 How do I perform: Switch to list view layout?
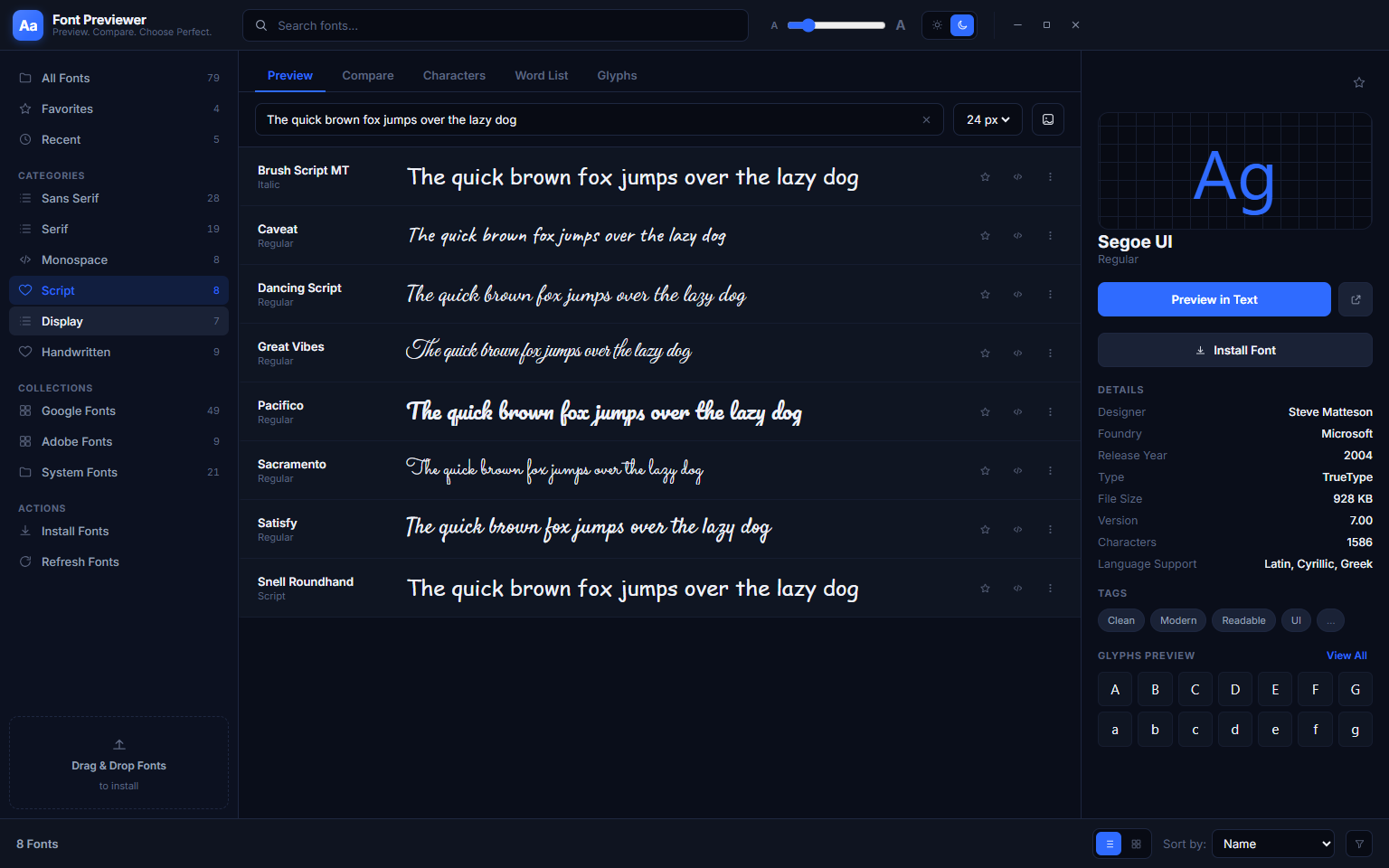point(1109,844)
